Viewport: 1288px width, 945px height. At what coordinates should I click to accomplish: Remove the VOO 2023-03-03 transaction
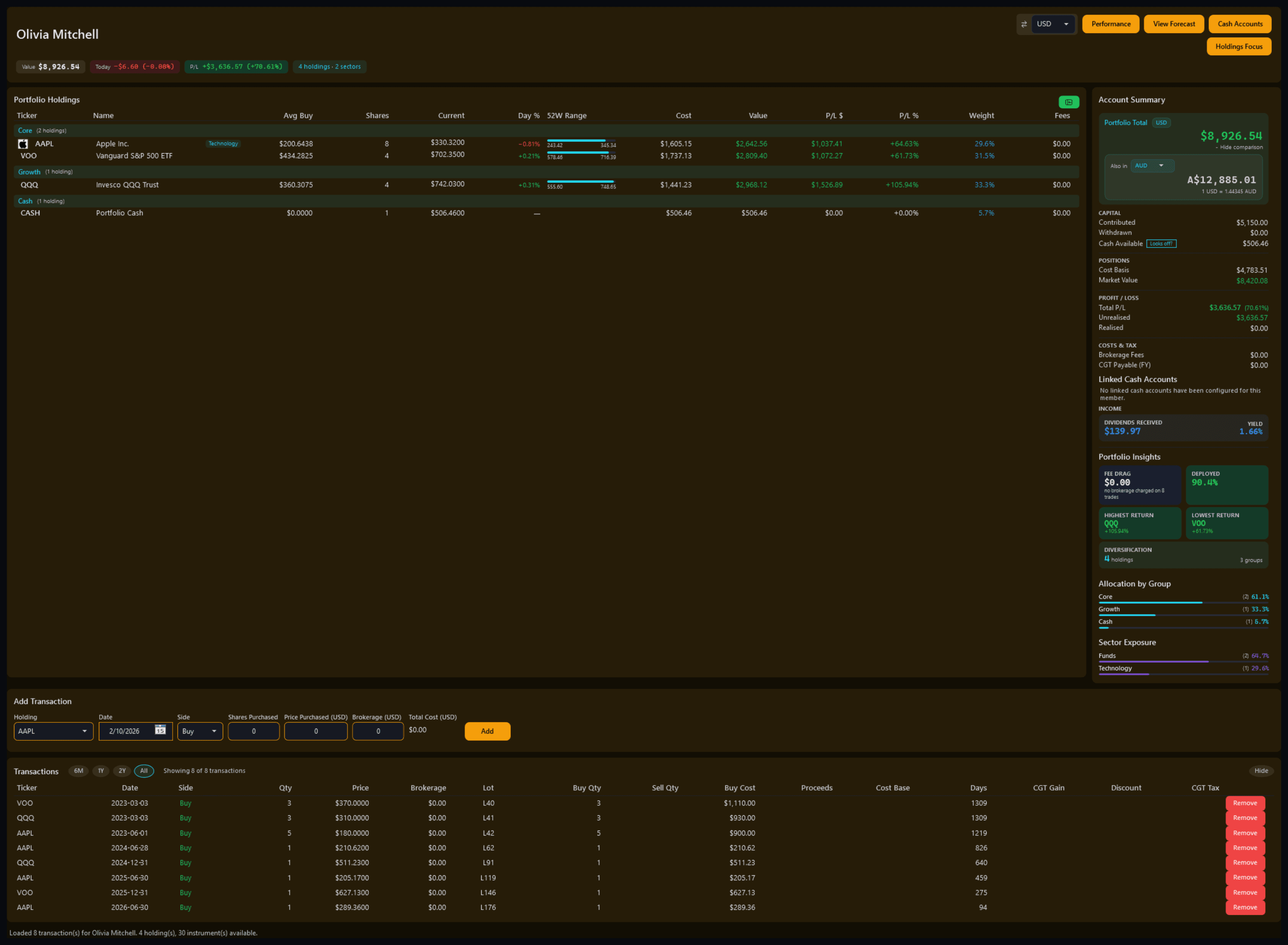tap(1245, 803)
